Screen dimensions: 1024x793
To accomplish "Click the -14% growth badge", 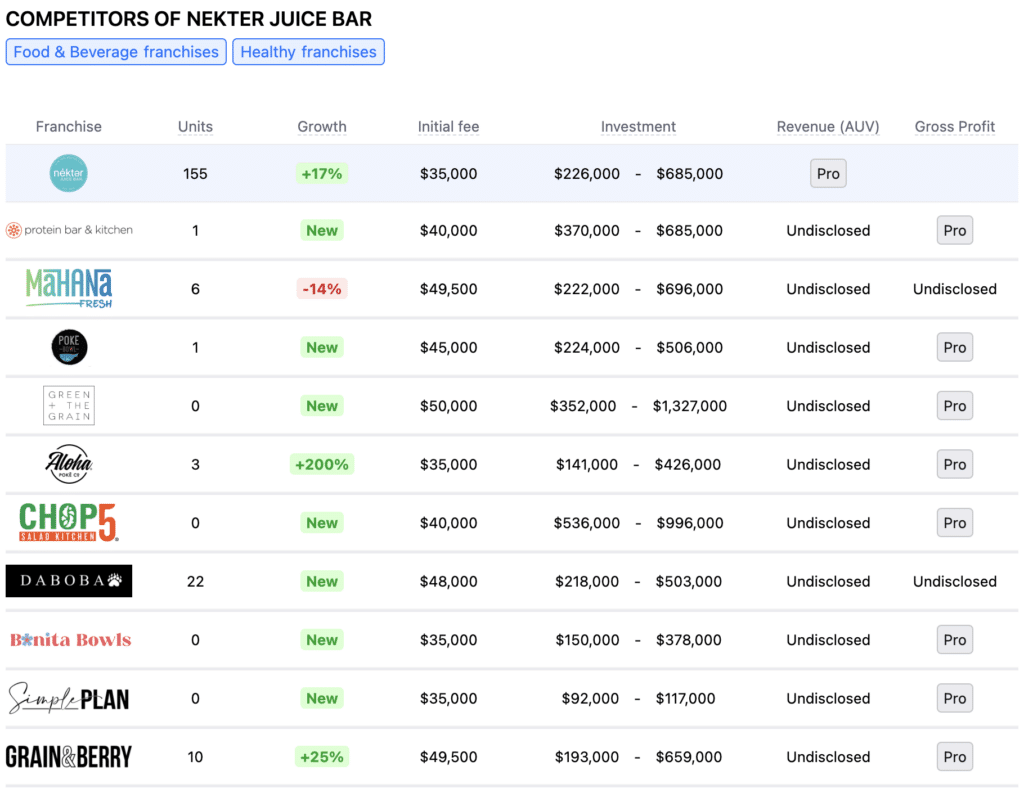I will [322, 288].
